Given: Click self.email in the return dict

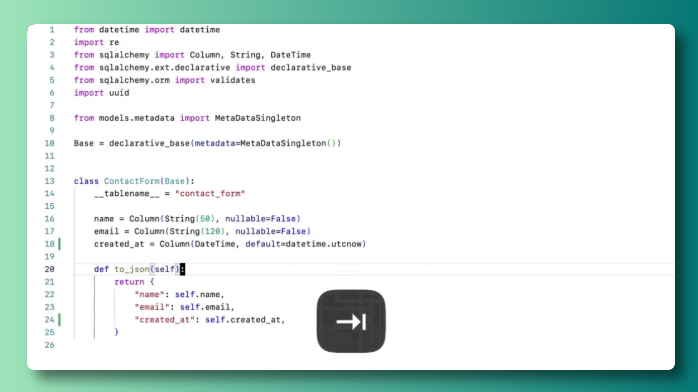Looking at the screenshot, I should (205, 307).
